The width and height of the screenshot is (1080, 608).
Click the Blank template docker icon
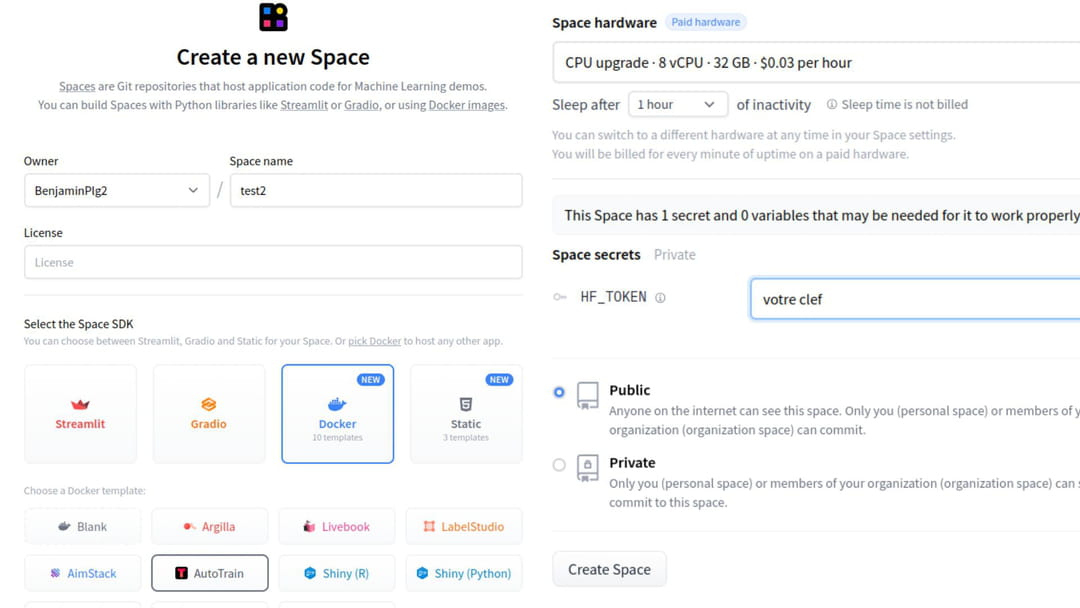pos(64,526)
